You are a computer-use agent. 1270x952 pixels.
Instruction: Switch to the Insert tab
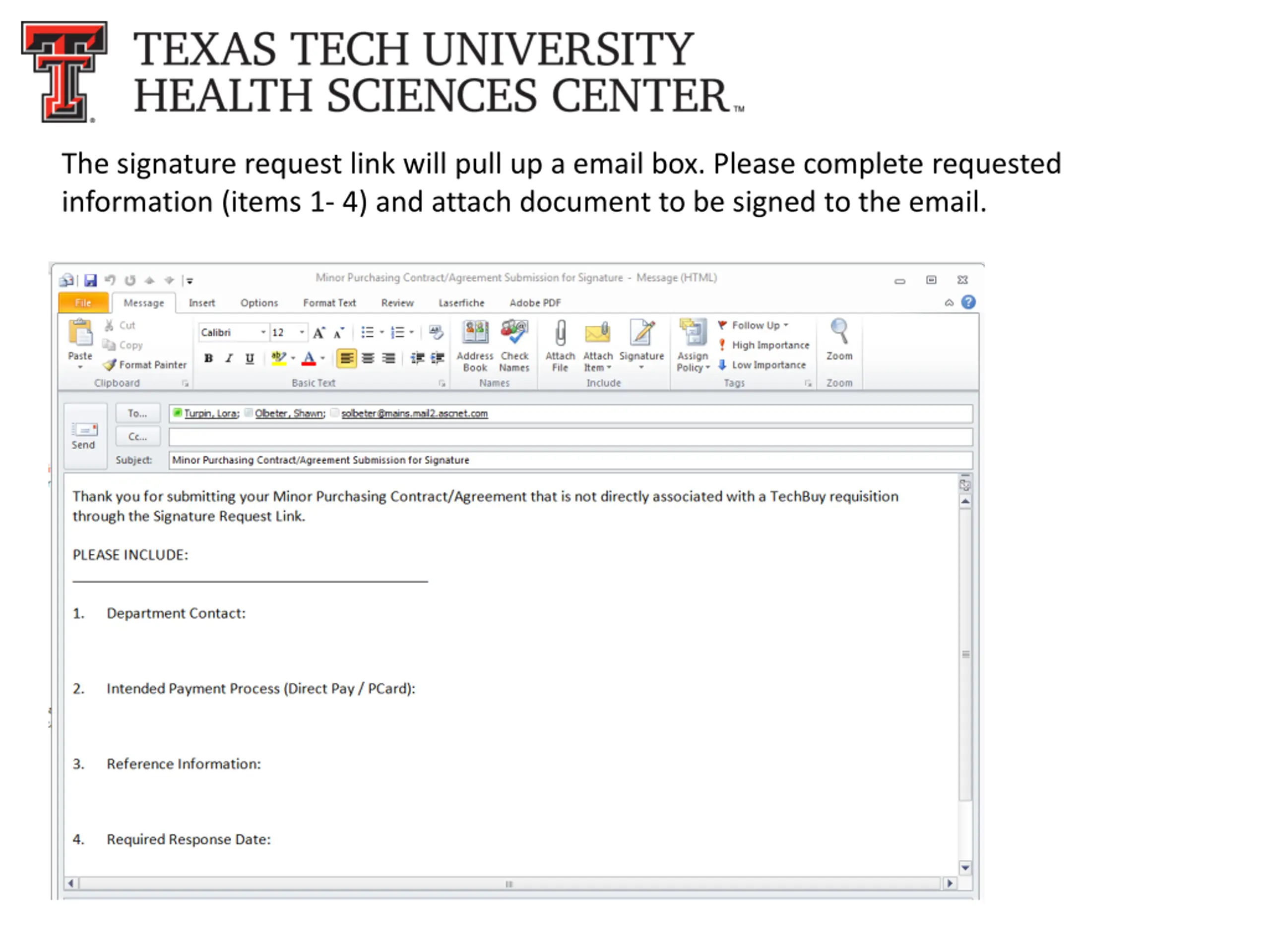click(201, 302)
